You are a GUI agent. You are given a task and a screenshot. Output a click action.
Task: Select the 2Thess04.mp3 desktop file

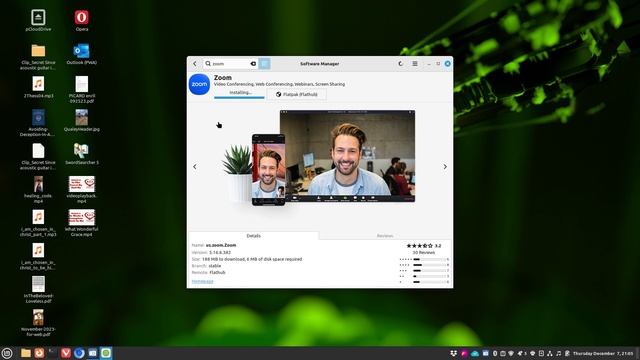coord(38,87)
